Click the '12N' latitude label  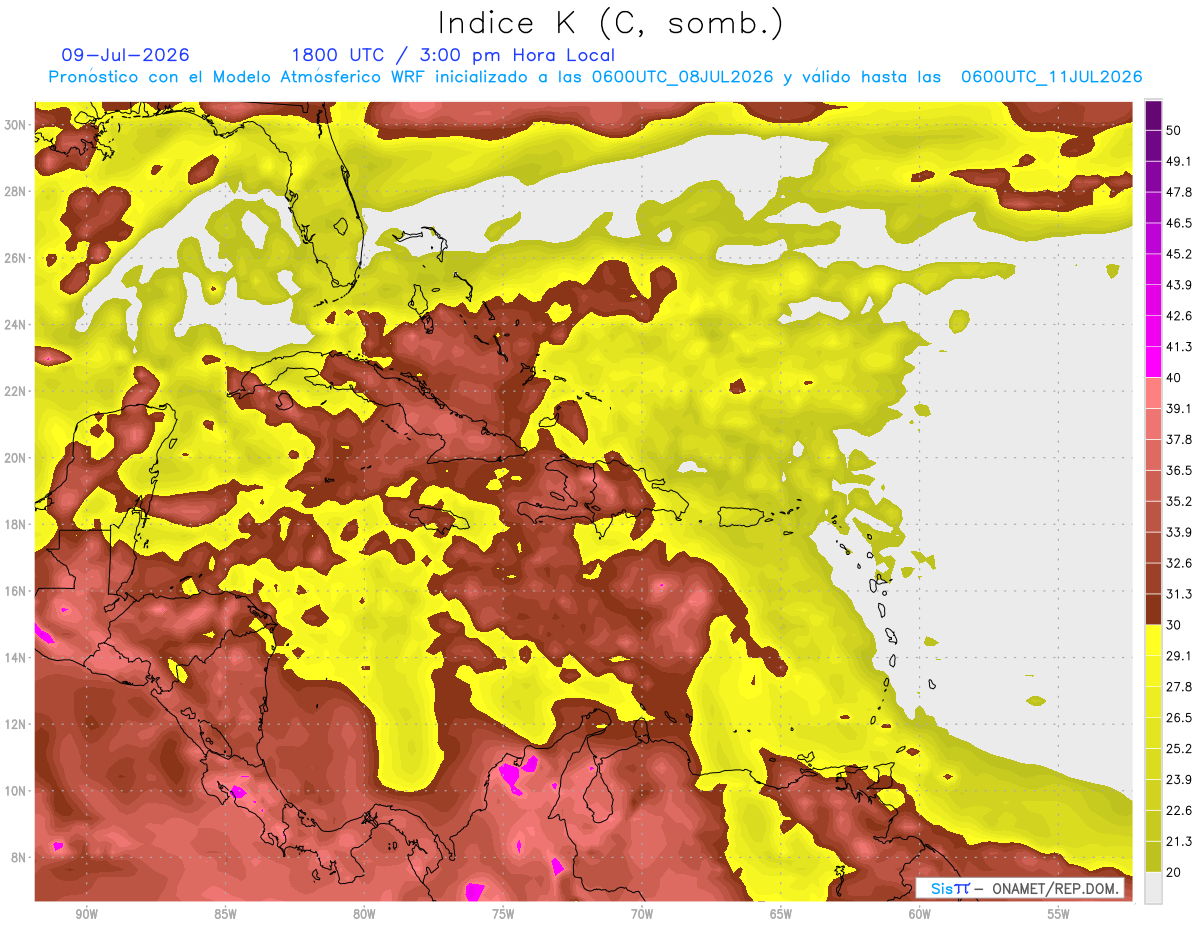click(15, 724)
